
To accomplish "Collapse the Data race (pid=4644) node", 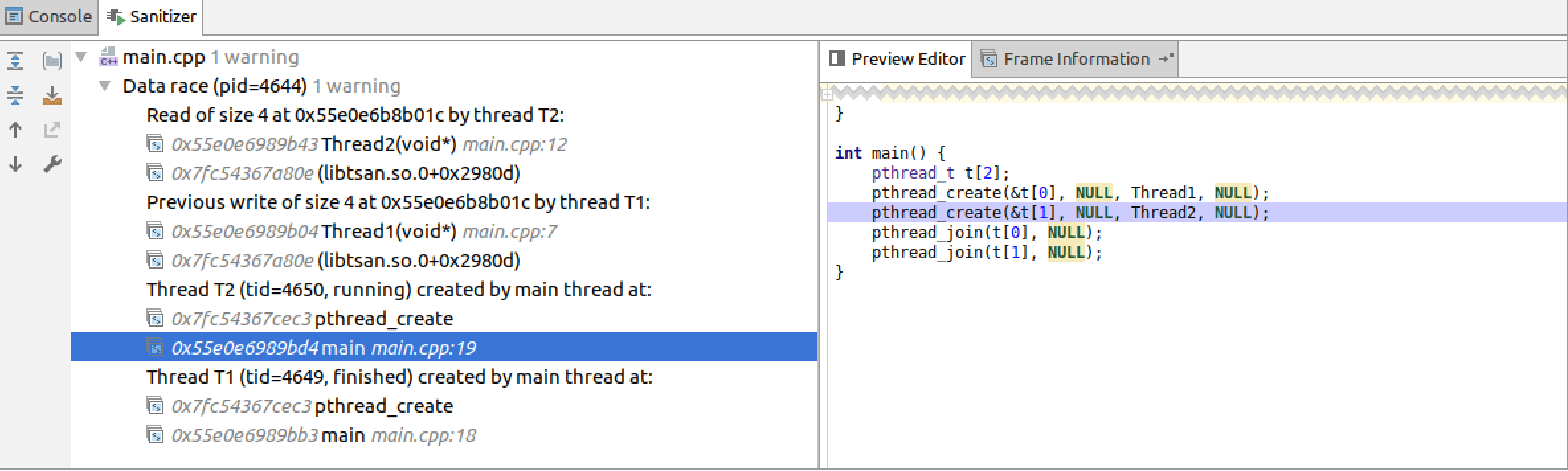I will pyautogui.click(x=105, y=86).
